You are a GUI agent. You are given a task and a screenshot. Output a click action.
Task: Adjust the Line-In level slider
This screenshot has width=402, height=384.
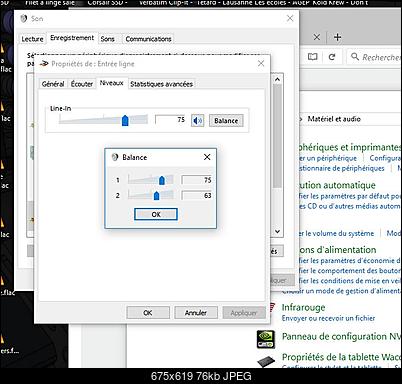[x=125, y=120]
